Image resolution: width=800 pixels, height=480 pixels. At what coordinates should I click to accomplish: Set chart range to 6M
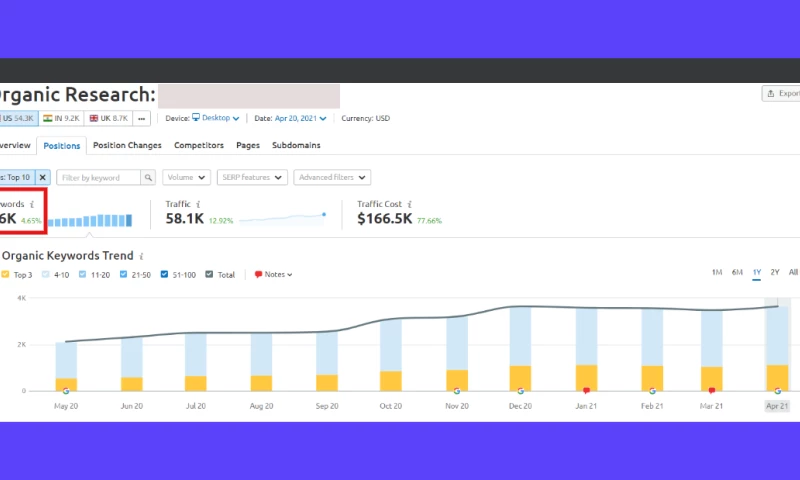click(x=737, y=272)
